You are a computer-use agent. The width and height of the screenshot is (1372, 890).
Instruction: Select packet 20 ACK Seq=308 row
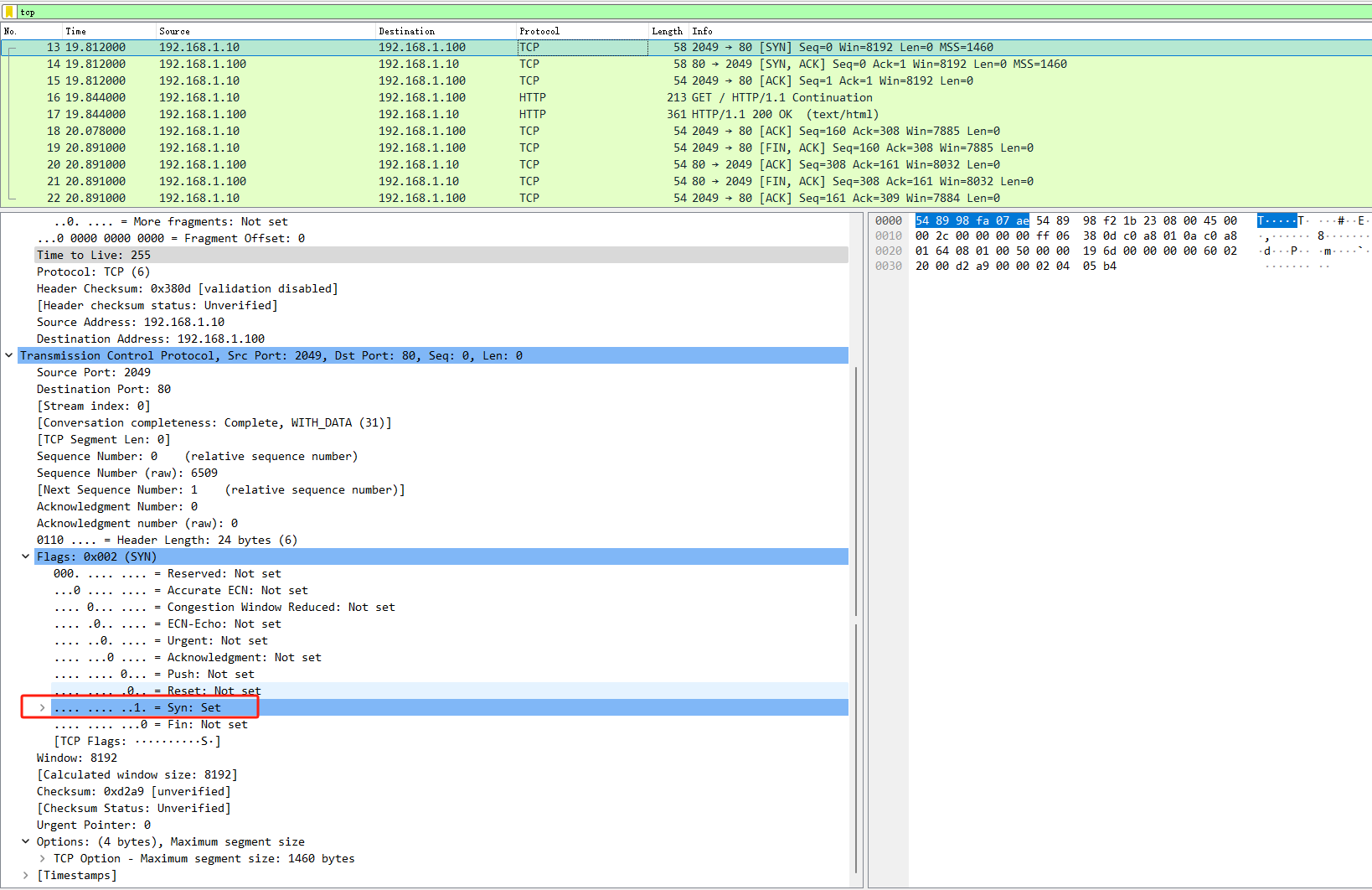click(x=686, y=165)
